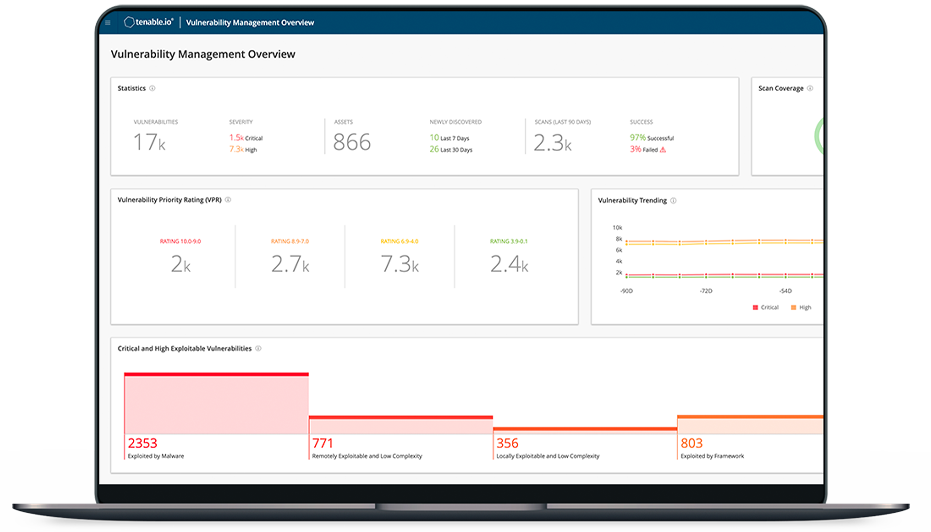Click the Vulnerability Management Overview page heading
The height and width of the screenshot is (532, 931).
203,54
